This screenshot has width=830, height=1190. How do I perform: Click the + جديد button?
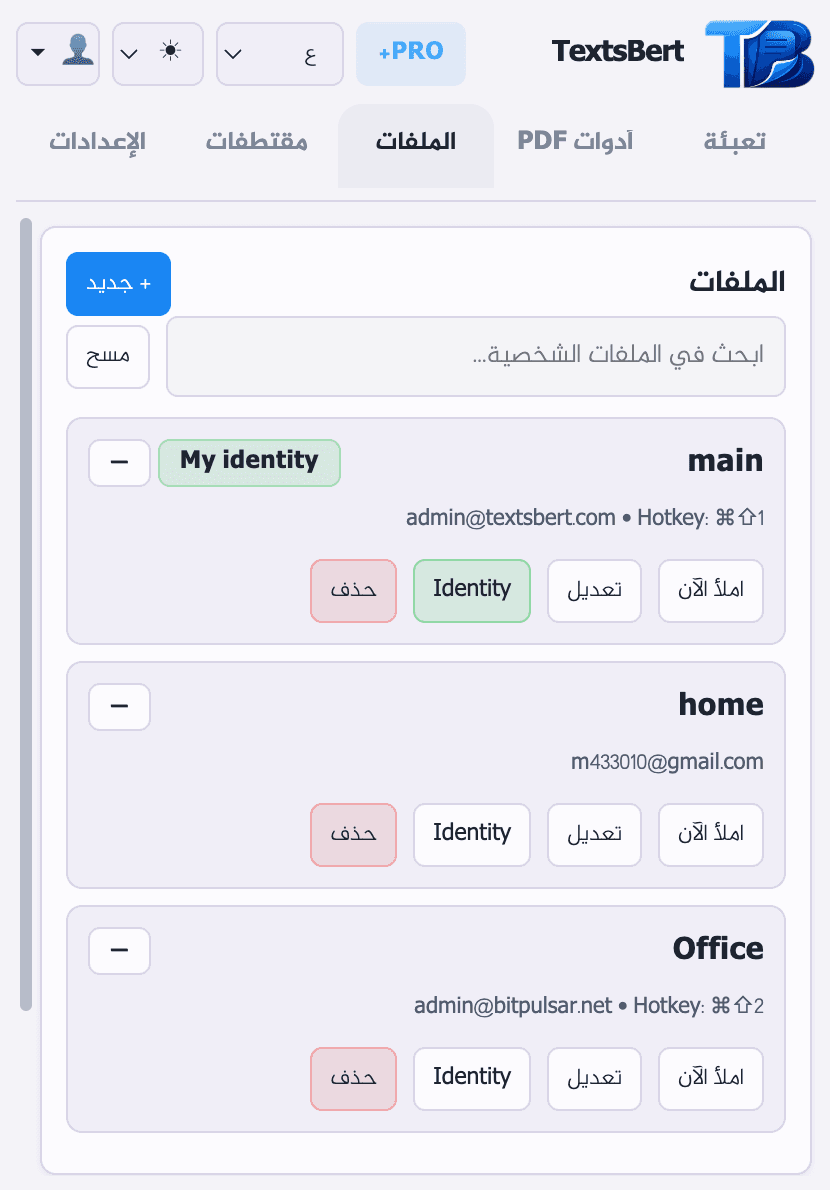pos(118,284)
